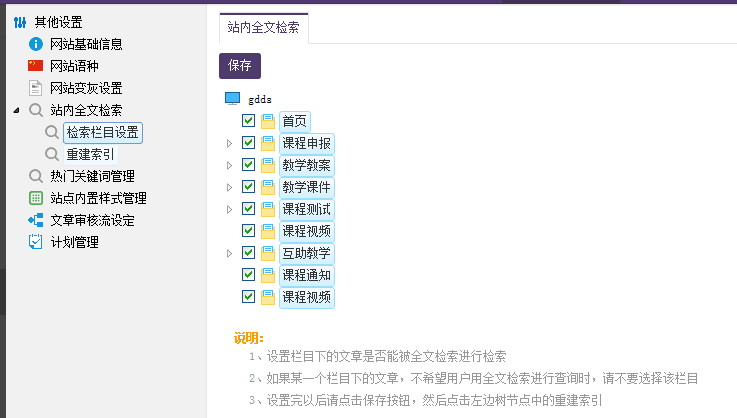
Task: Click the 其他设置 header in sidebar
Action: coord(58,22)
